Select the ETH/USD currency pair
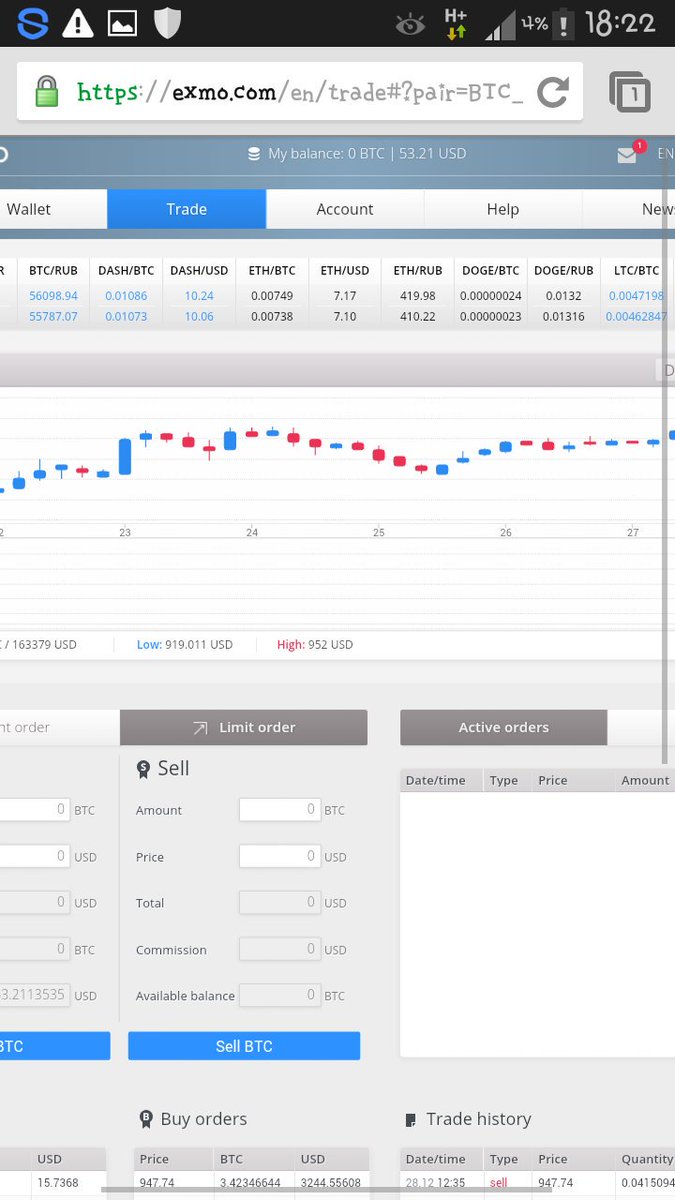This screenshot has width=675, height=1200. pos(345,270)
